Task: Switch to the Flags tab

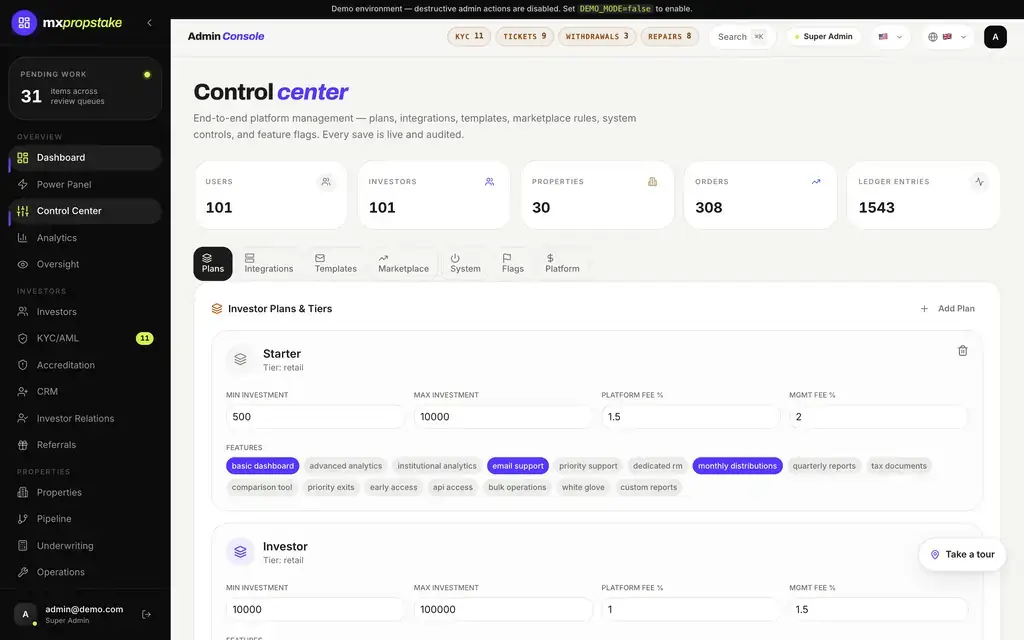Action: tap(513, 263)
